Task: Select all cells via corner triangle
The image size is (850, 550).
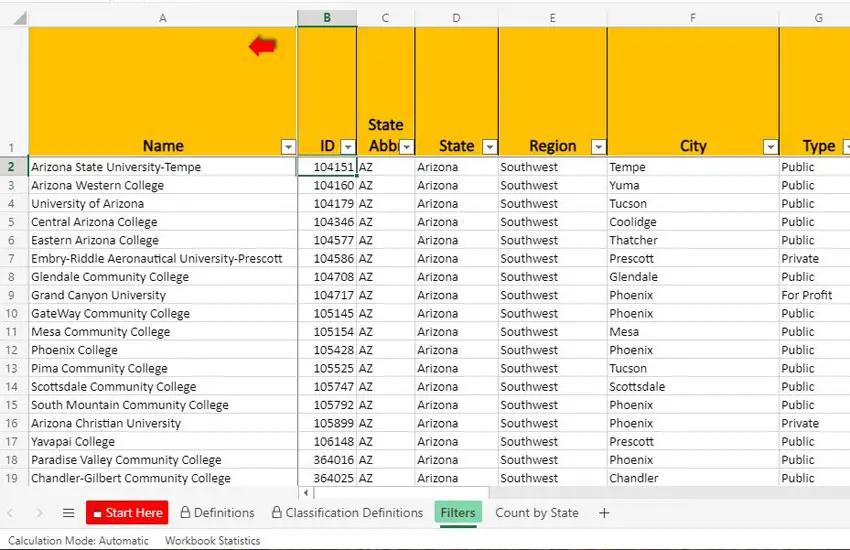Action: (x=14, y=18)
